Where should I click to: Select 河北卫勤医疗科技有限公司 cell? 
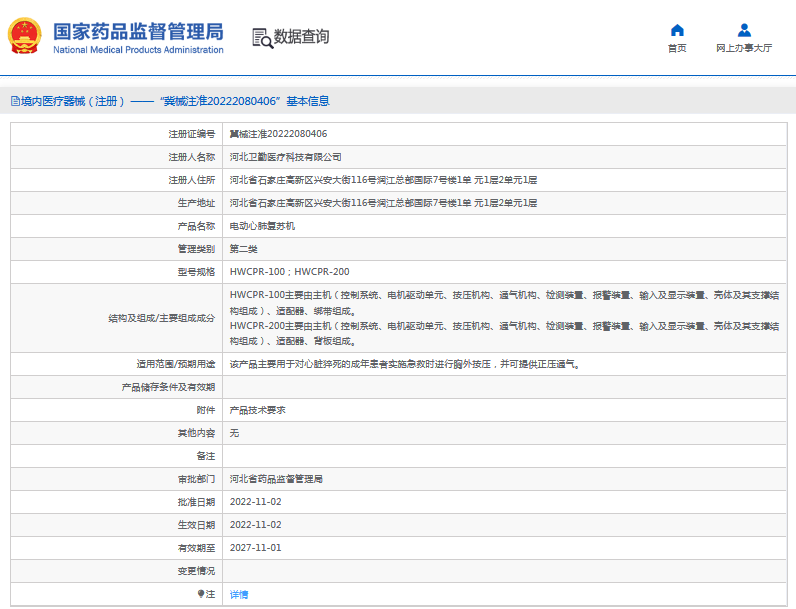(x=285, y=157)
